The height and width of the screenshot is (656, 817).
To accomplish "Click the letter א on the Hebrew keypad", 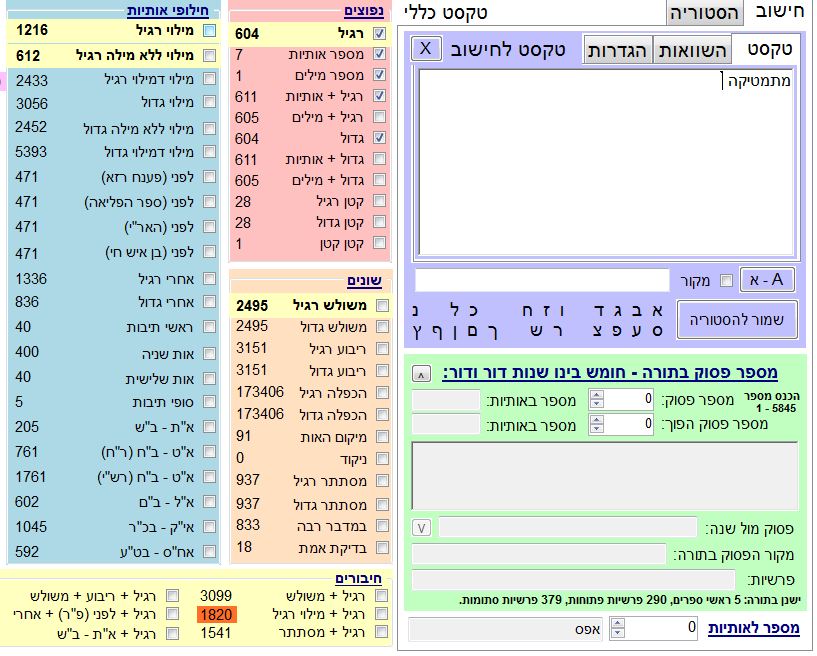I will coord(655,310).
